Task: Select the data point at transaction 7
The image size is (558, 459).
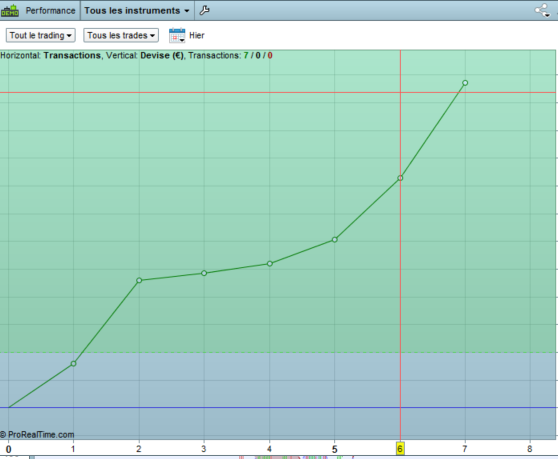Action: pyautogui.click(x=465, y=83)
